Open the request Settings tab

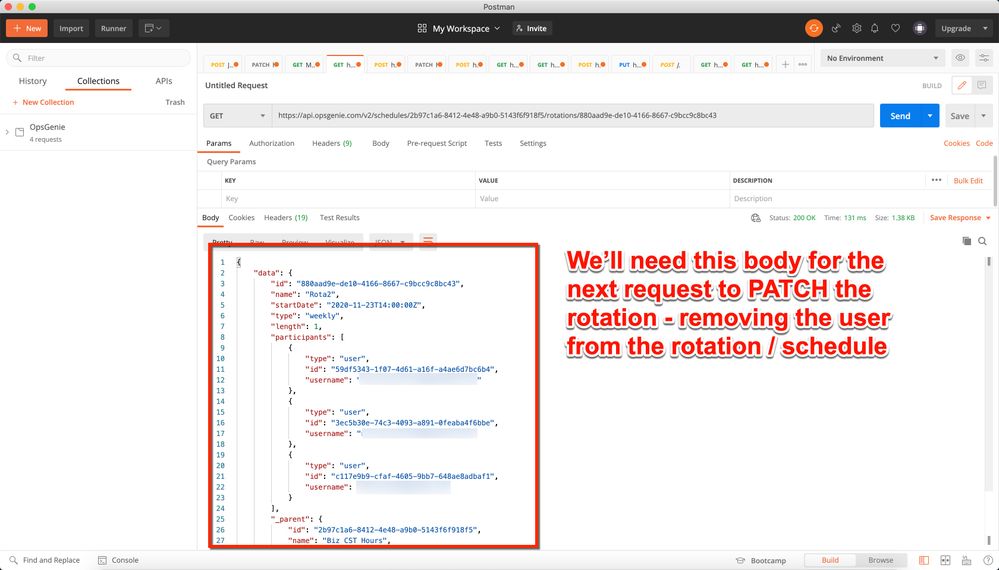click(x=533, y=143)
